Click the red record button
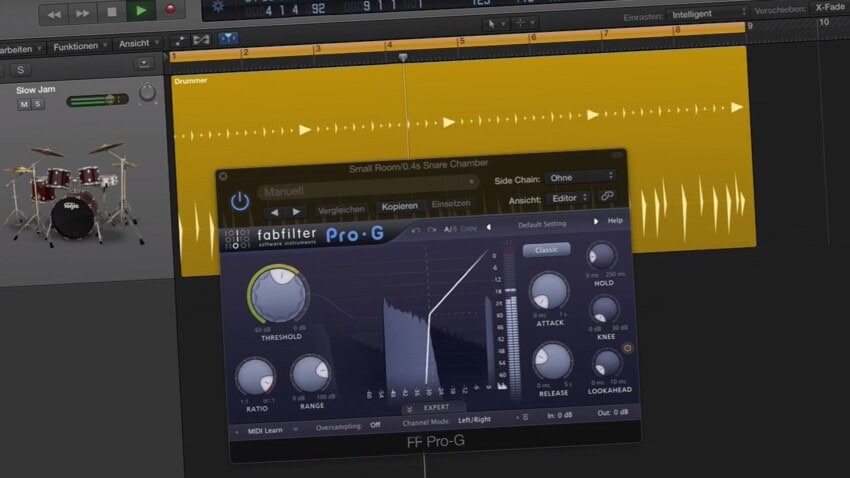This screenshot has width=850, height=478. click(170, 9)
